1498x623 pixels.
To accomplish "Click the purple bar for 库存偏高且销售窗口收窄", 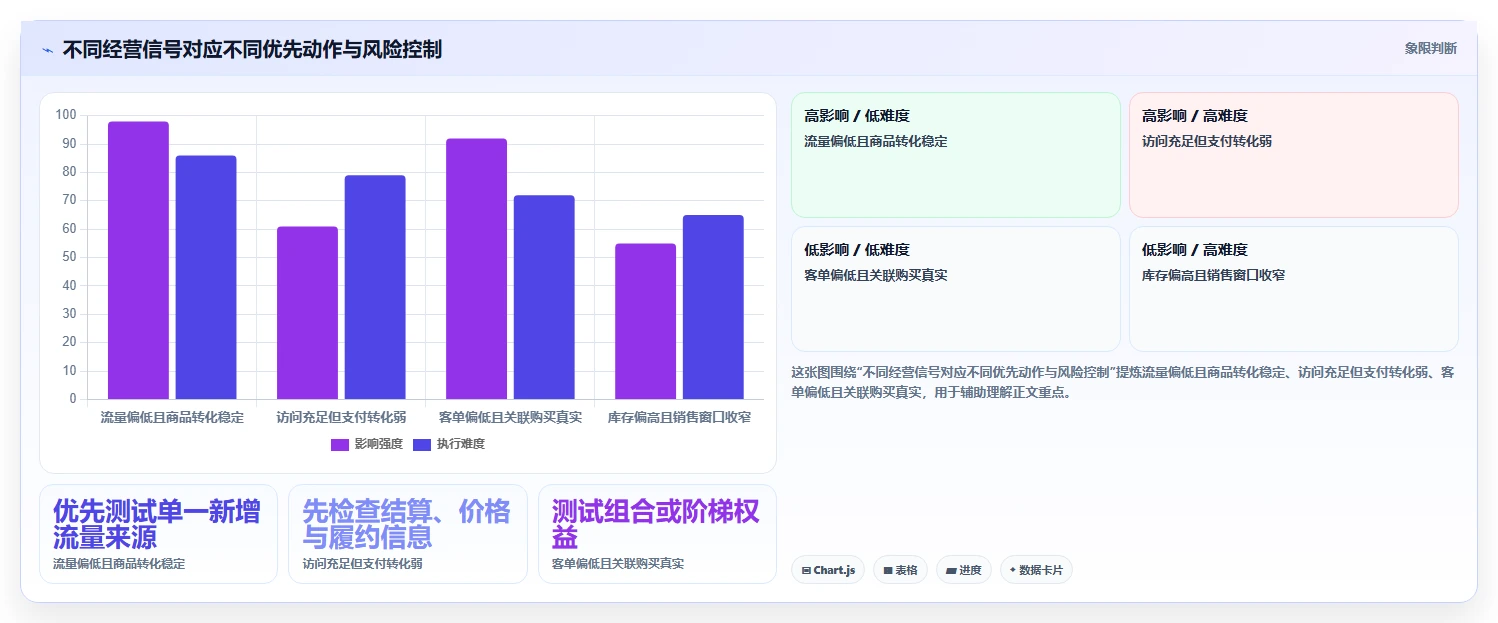I will (645, 321).
